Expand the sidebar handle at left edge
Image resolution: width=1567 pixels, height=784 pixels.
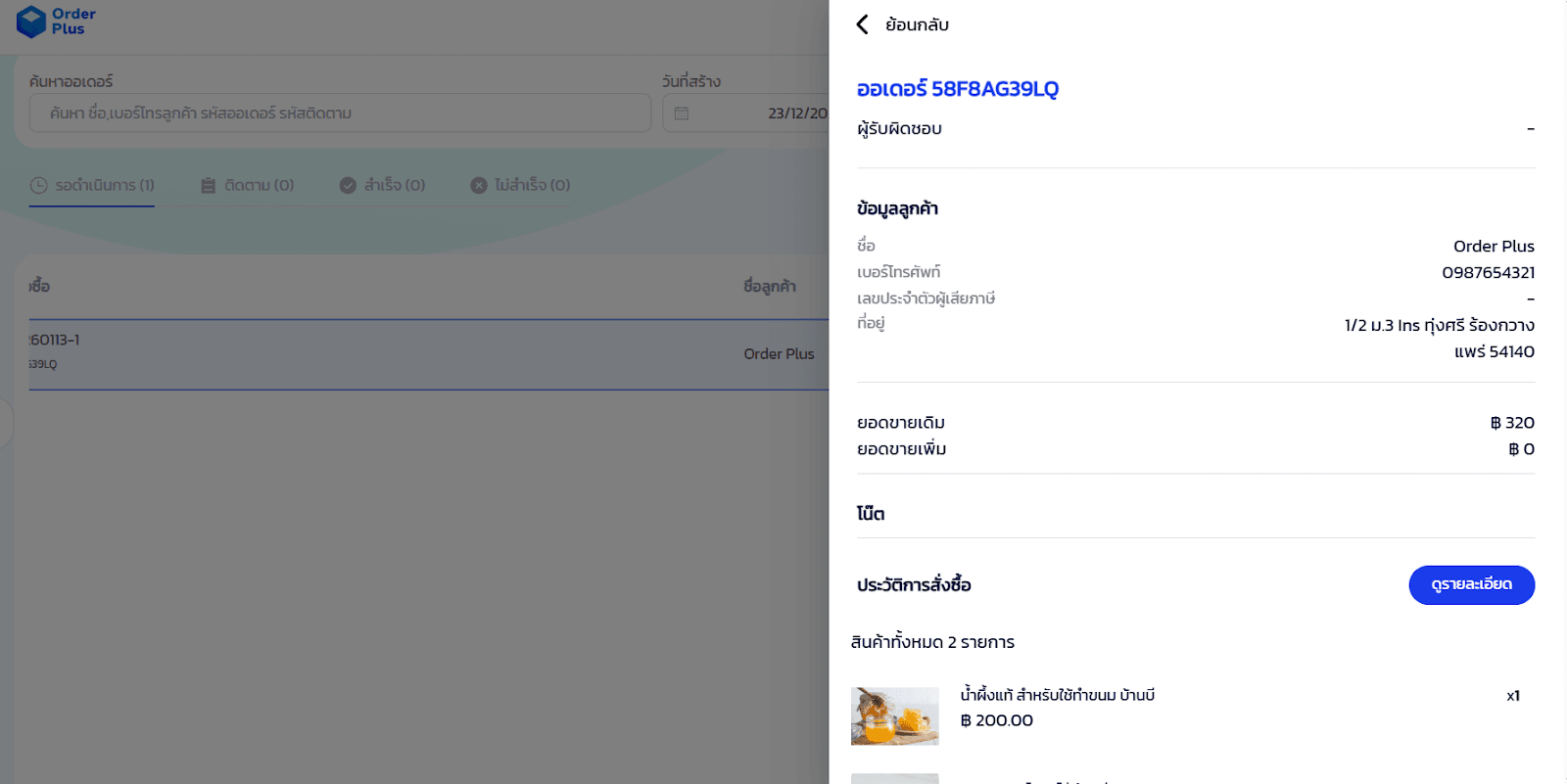pos(5,422)
